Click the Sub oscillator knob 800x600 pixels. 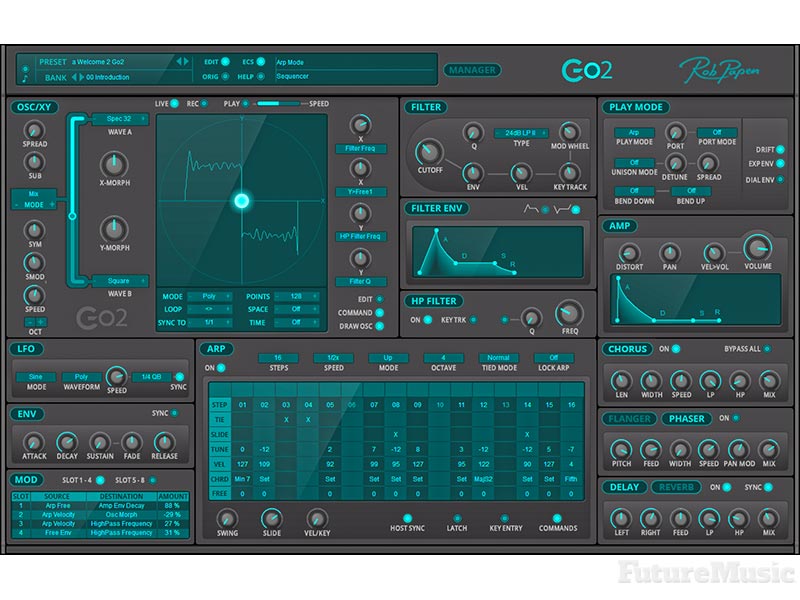click(x=34, y=162)
